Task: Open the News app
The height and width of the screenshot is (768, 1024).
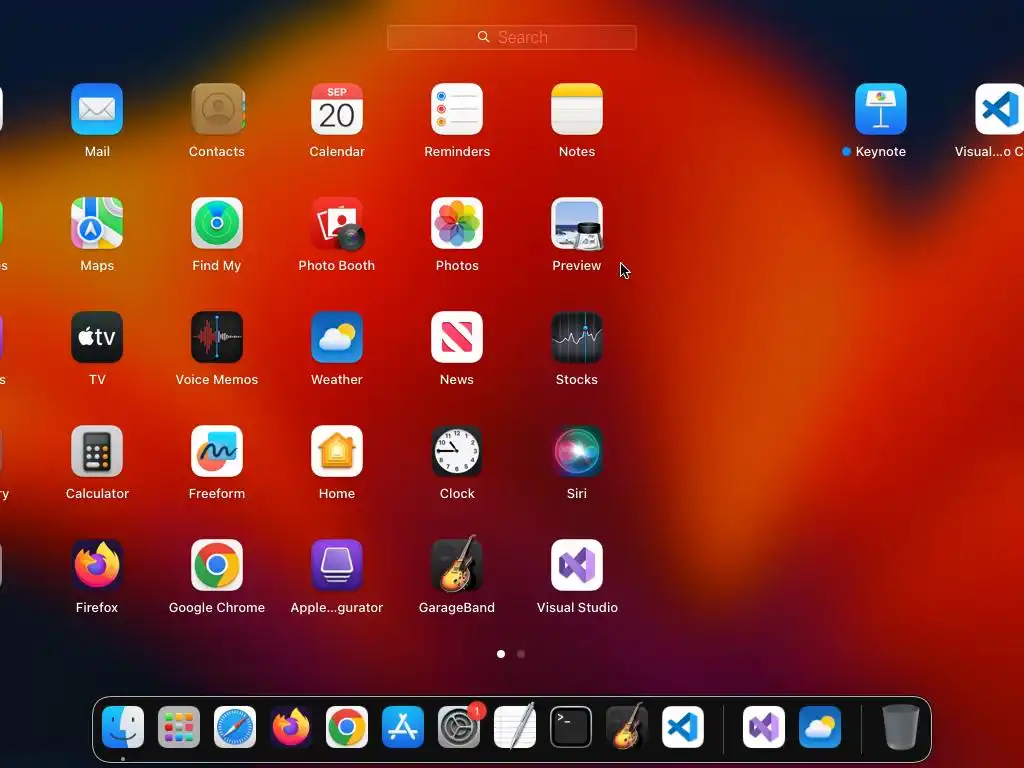Action: point(456,337)
